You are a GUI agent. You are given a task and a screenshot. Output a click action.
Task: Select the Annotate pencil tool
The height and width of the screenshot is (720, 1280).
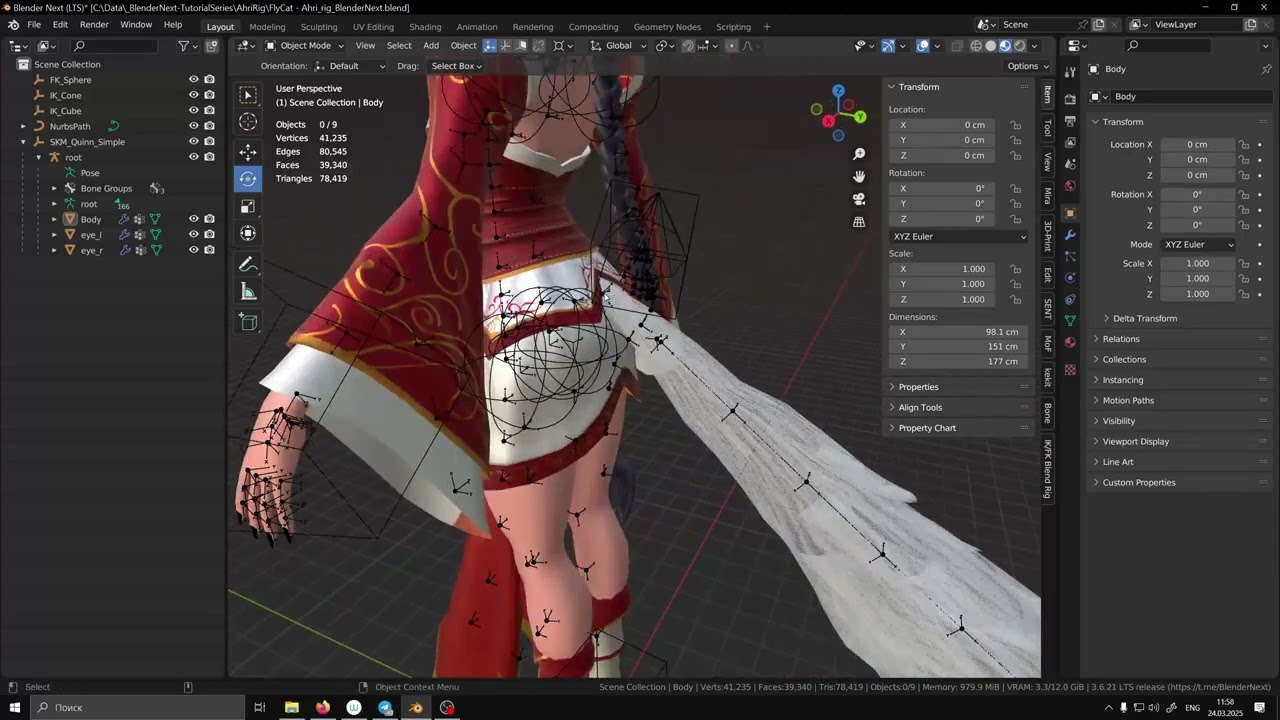coord(248,265)
